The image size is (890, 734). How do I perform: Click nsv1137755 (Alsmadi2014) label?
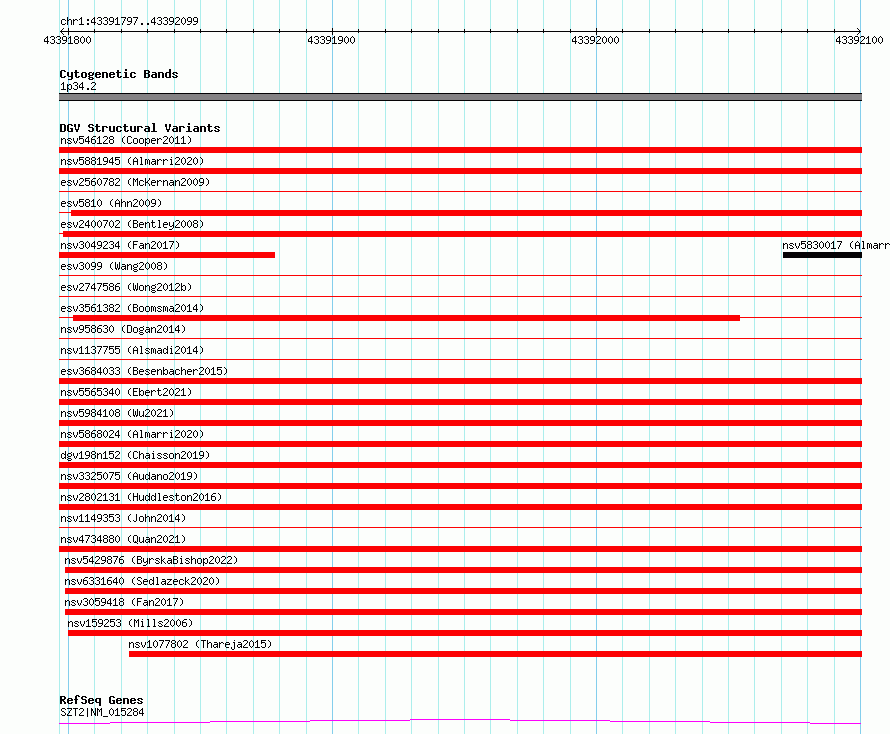tap(132, 350)
